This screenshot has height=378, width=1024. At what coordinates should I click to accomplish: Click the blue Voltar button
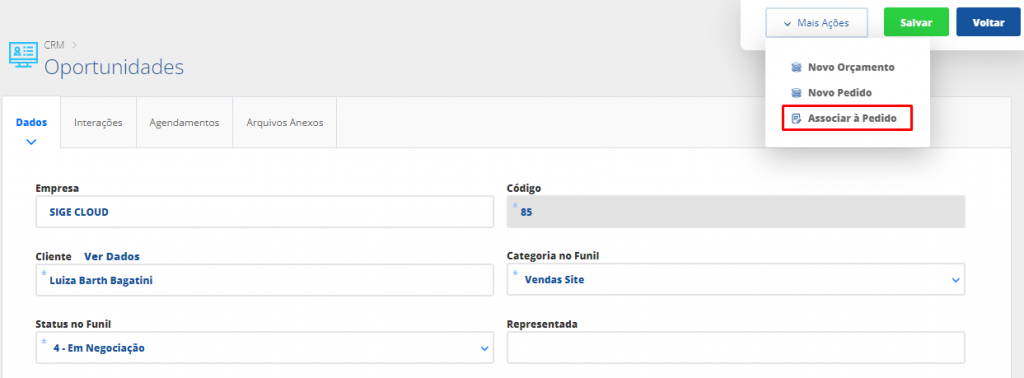988,22
